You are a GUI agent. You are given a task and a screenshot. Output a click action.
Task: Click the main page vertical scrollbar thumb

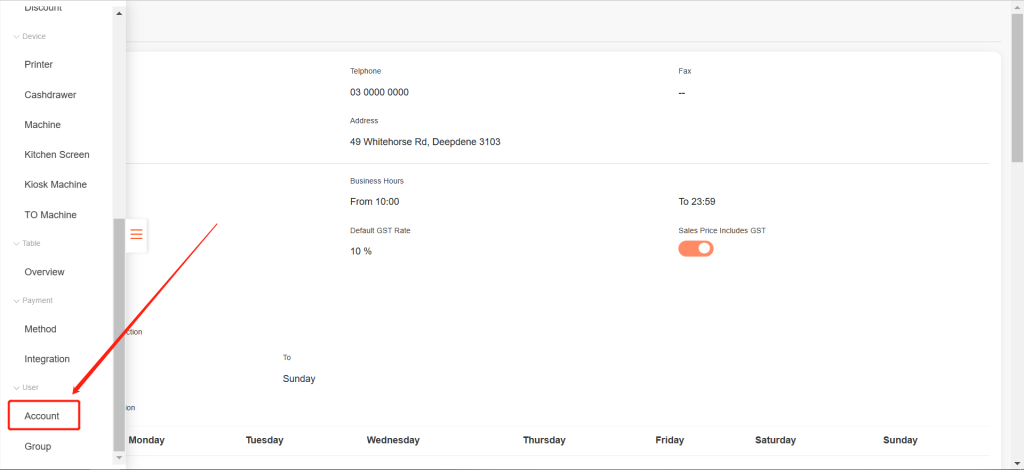[1017, 85]
